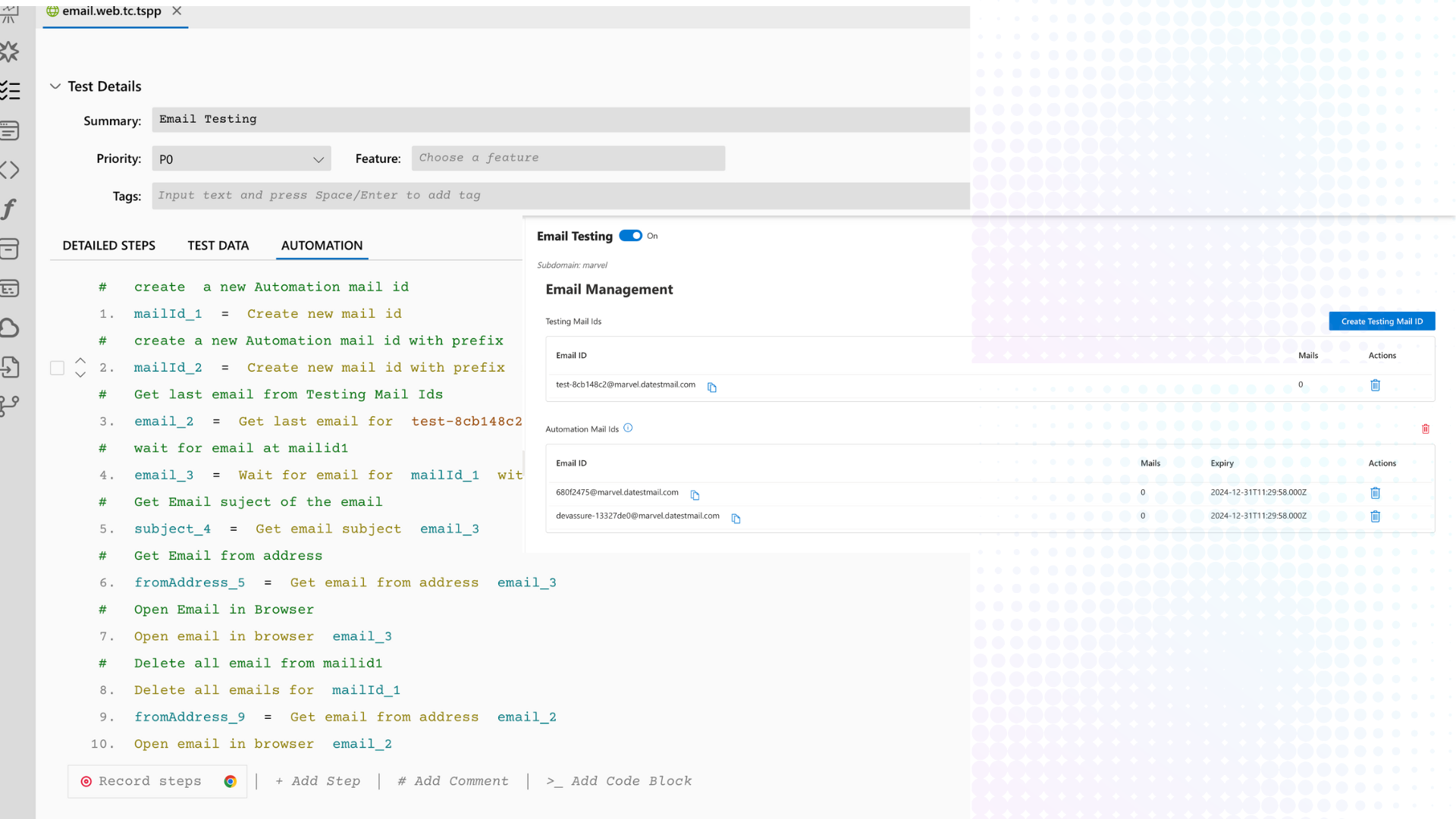
Task: Click comment 'Get last email from Testing Mail Ids'
Action: pyautogui.click(x=288, y=395)
